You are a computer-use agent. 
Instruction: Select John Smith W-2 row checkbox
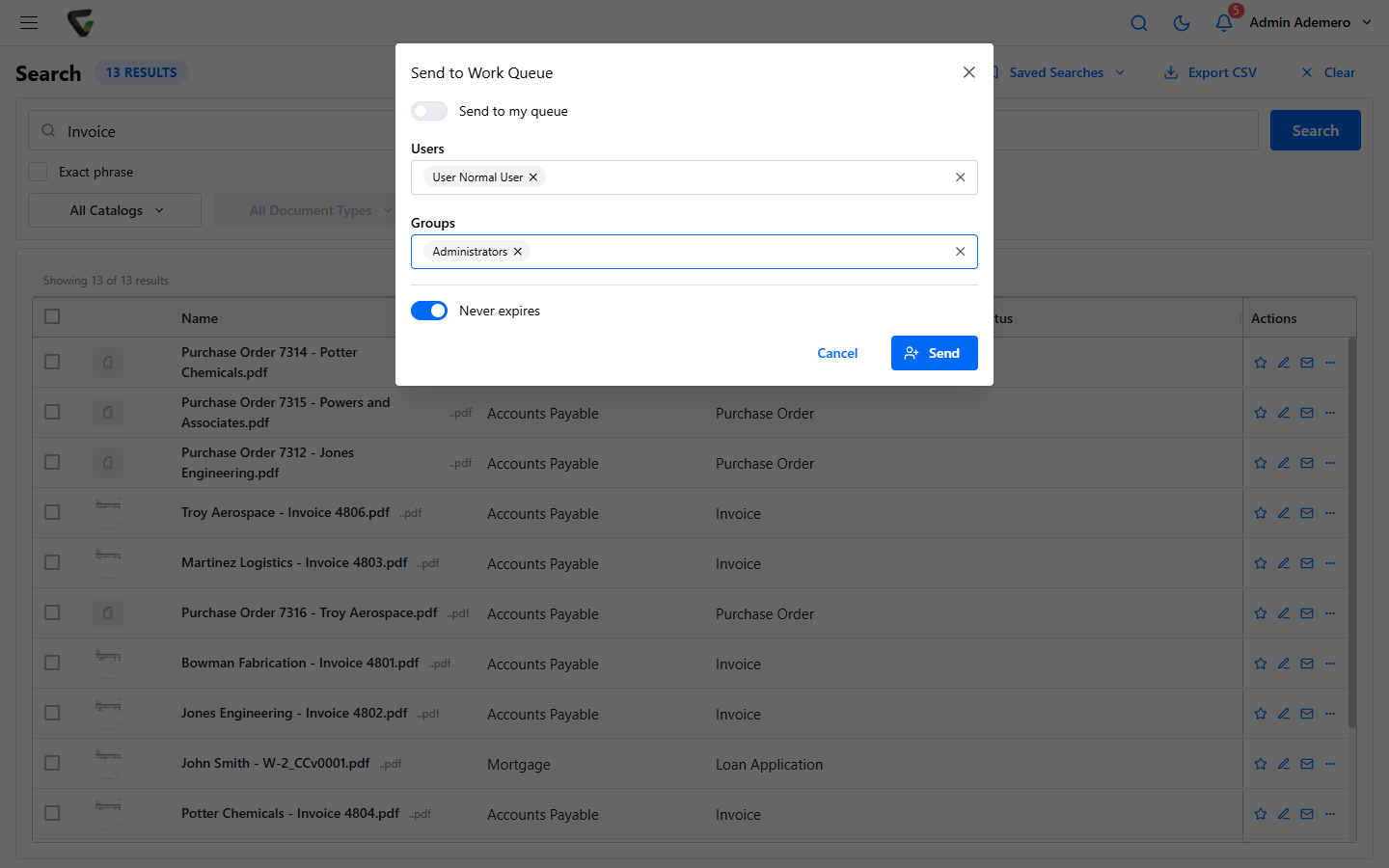(x=52, y=763)
